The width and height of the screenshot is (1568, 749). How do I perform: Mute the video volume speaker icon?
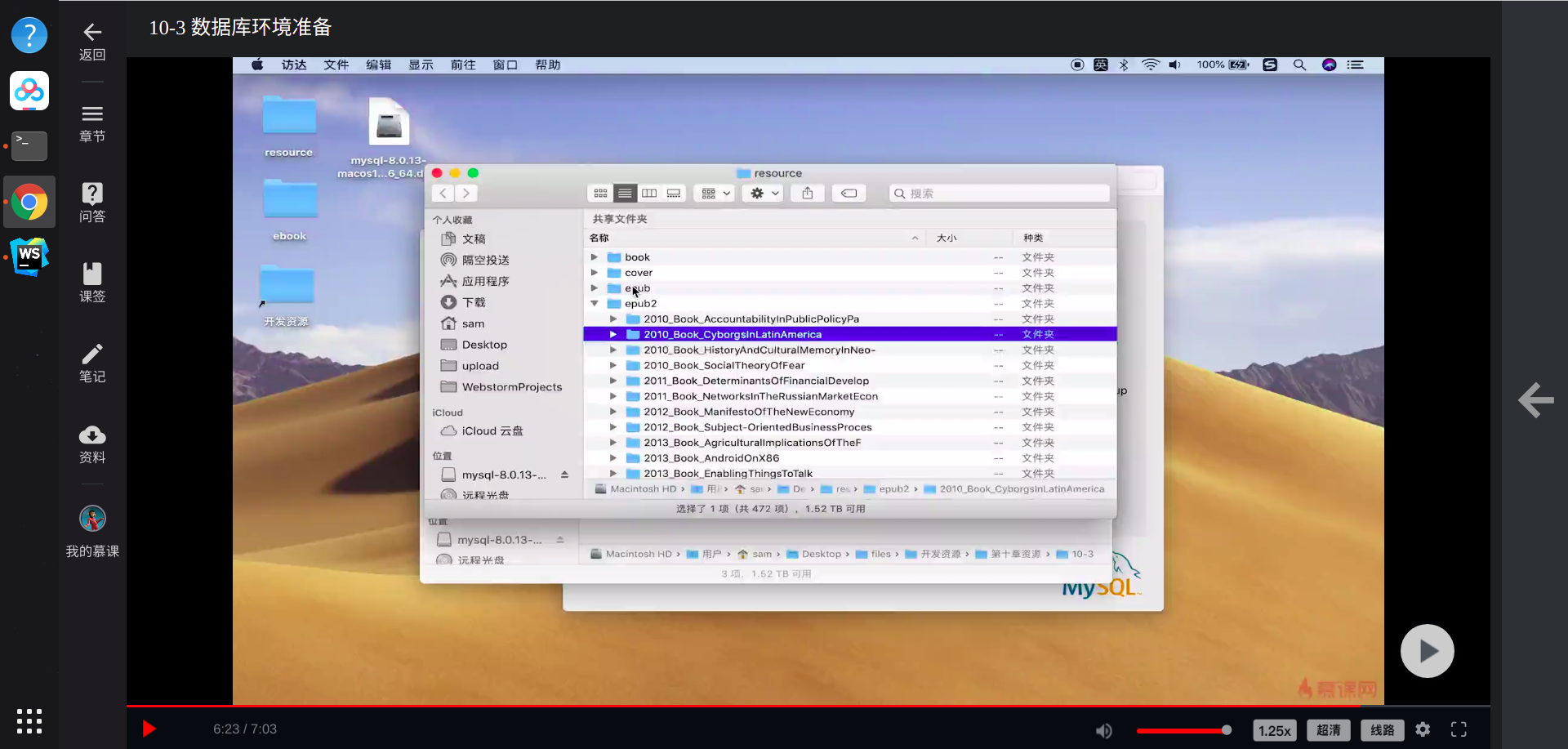[1103, 730]
